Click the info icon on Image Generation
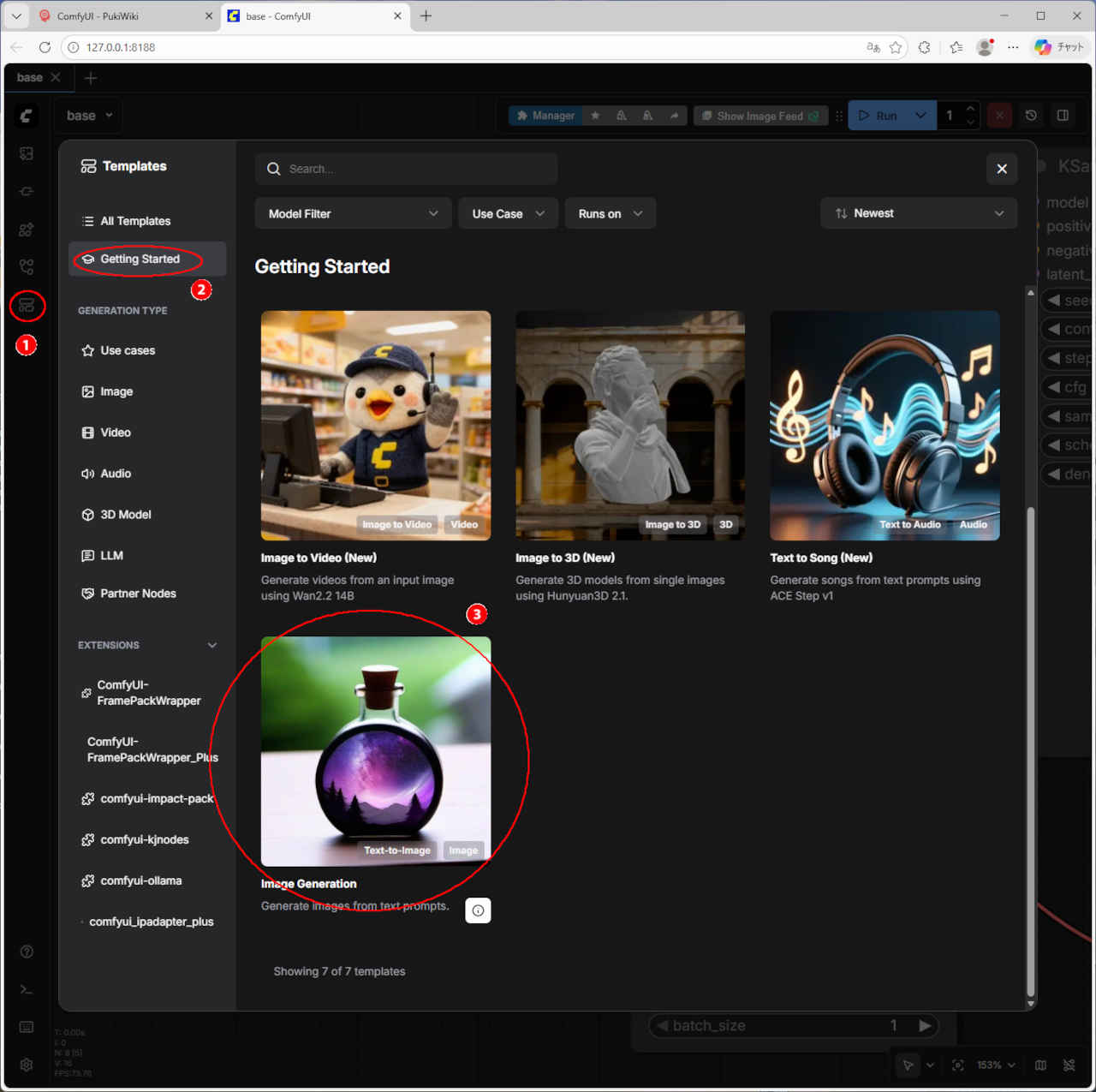This screenshot has width=1096, height=1092. 478,910
